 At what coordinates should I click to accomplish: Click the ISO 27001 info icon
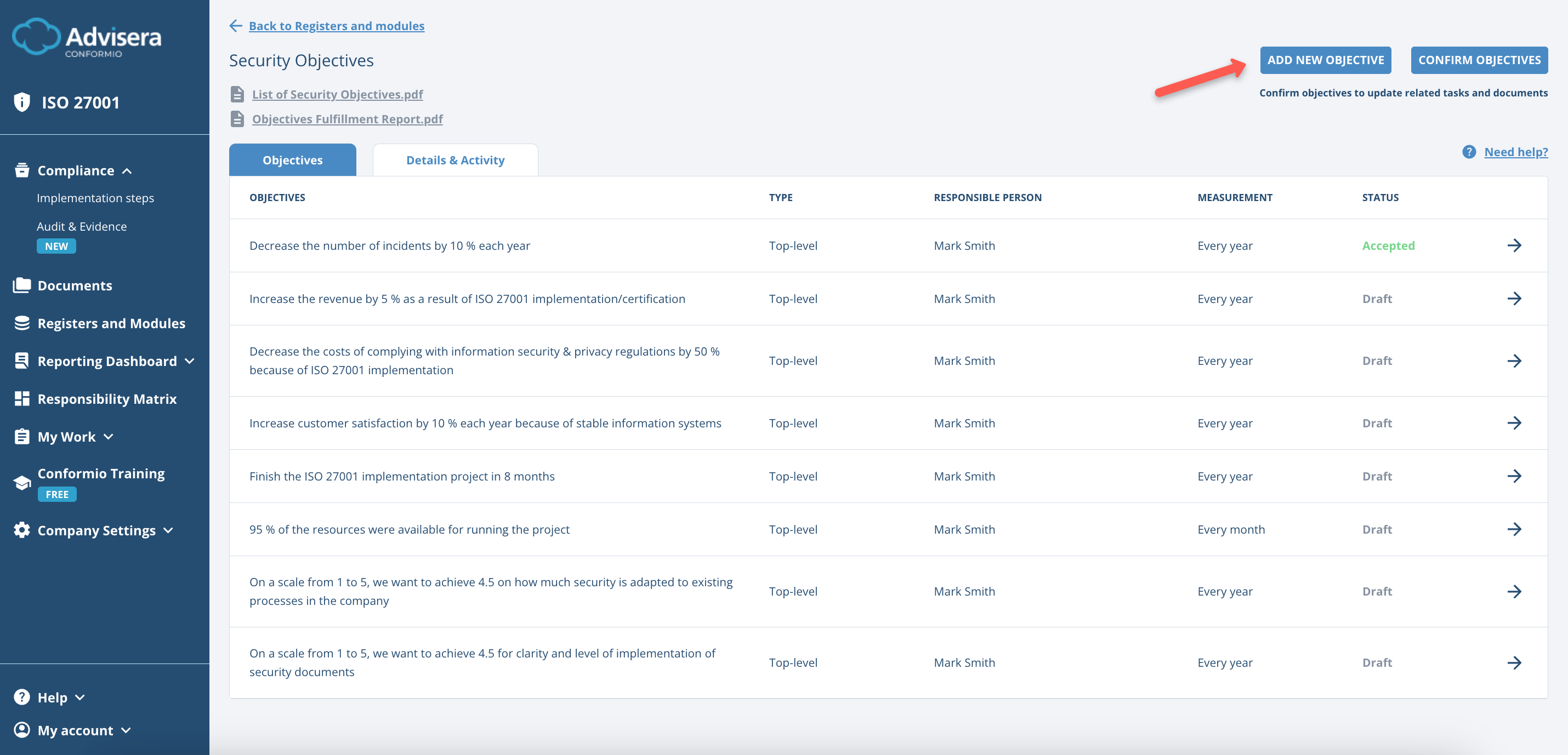click(x=22, y=102)
